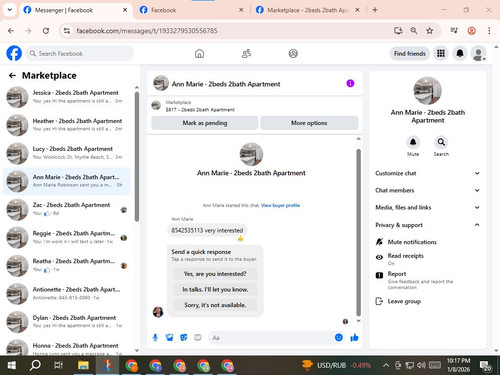
Task: Go to Home feed icon
Action: click(199, 53)
